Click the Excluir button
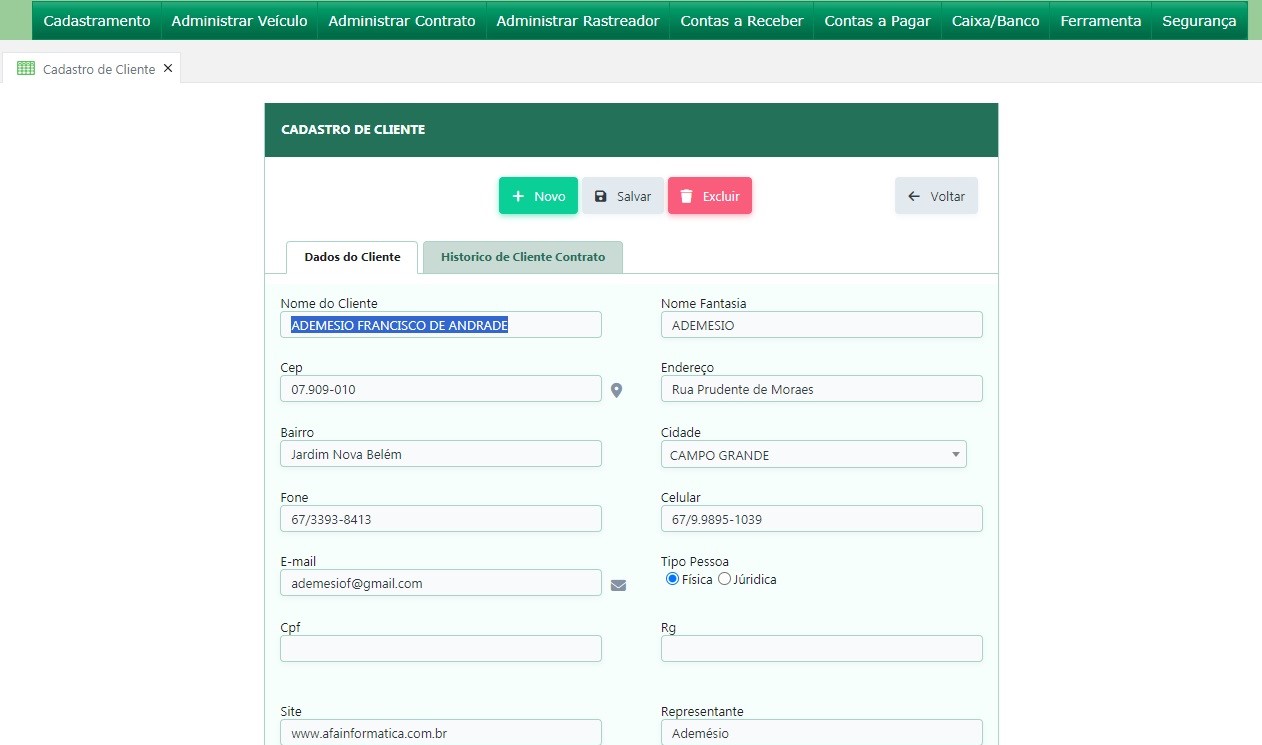1262x745 pixels. (709, 196)
